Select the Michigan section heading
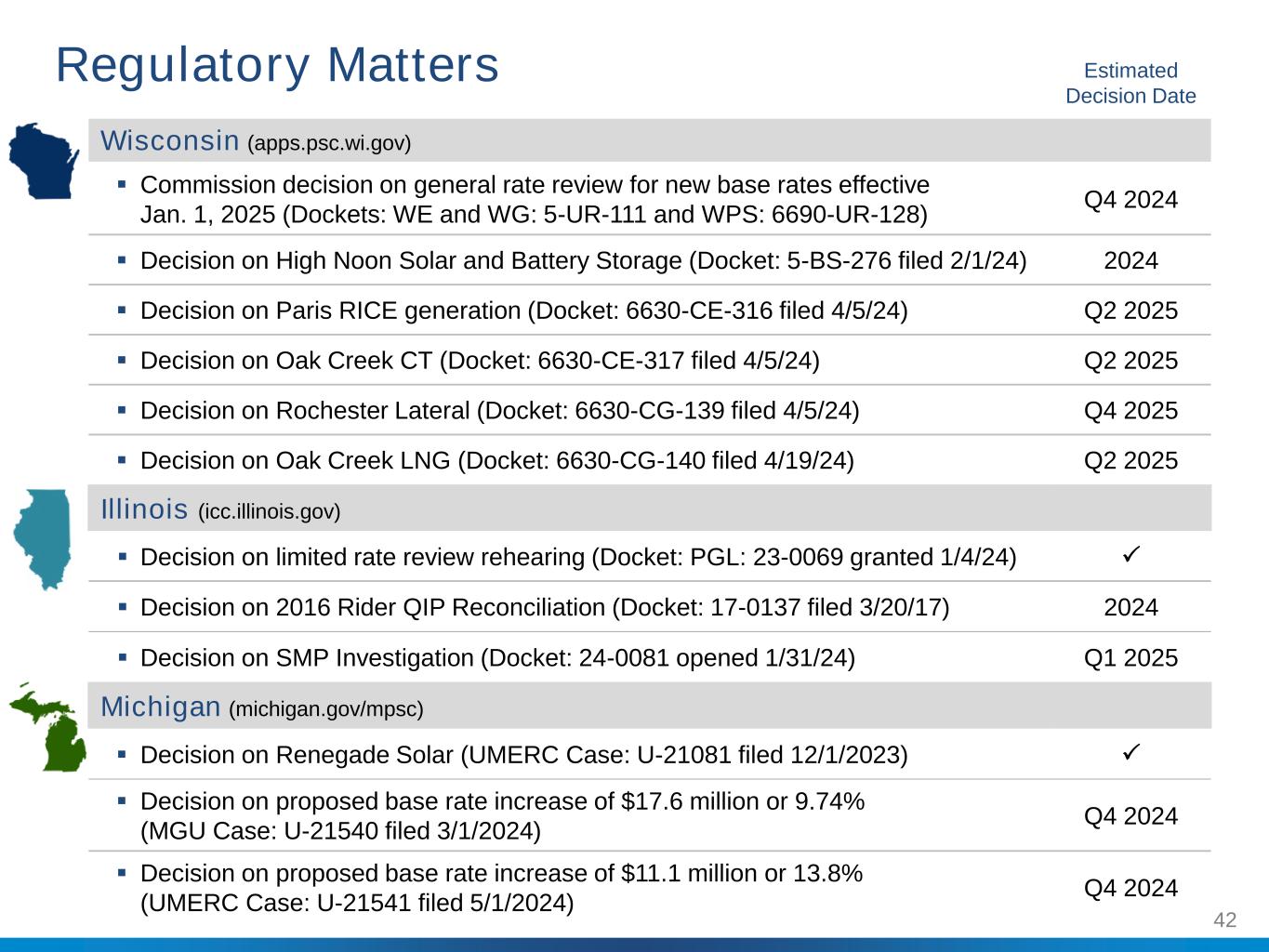 point(160,707)
